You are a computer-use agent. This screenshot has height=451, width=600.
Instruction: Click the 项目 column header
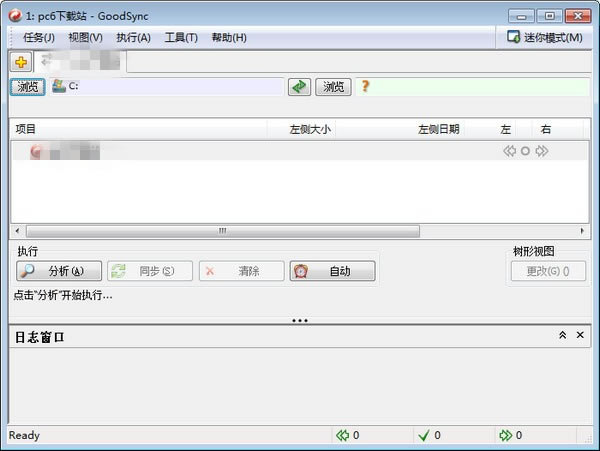click(x=139, y=129)
